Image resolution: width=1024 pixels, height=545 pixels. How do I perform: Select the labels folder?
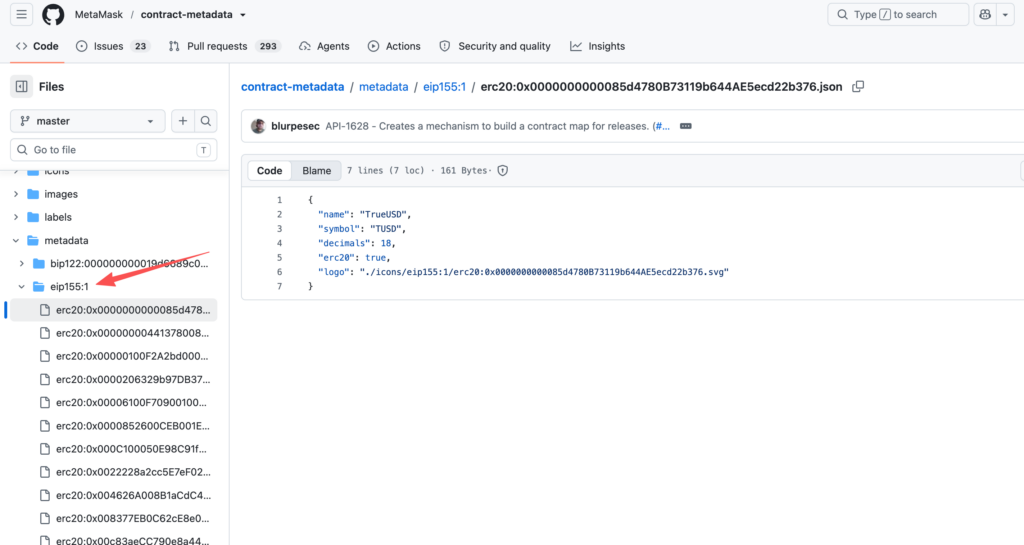pyautogui.click(x=57, y=217)
